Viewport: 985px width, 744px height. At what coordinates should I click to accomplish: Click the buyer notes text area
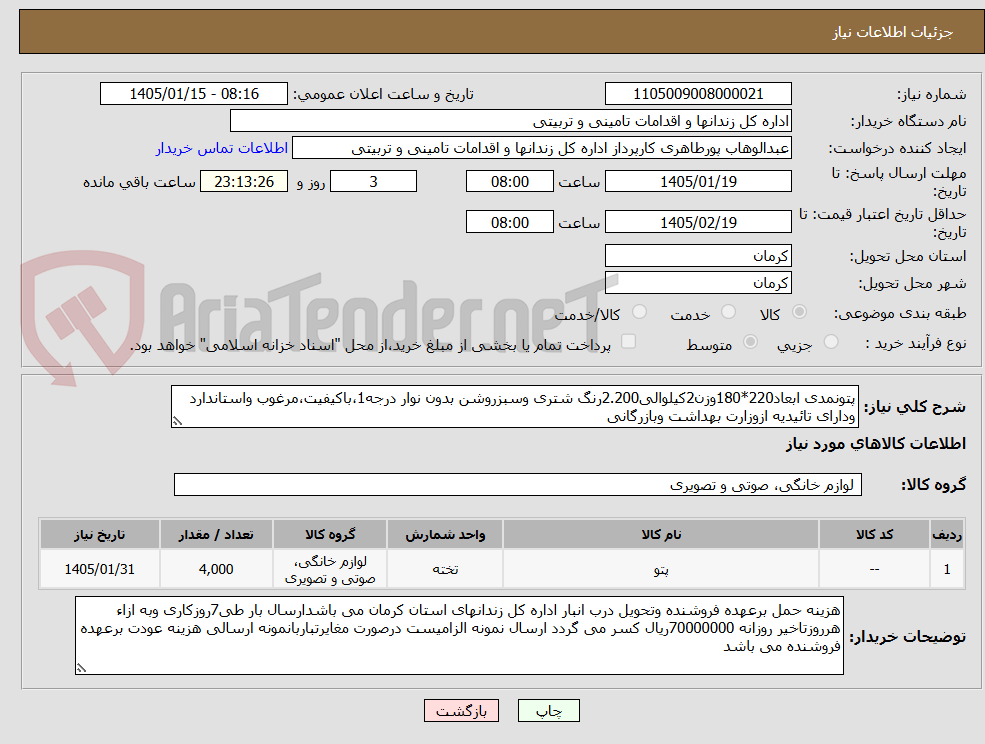[459, 635]
